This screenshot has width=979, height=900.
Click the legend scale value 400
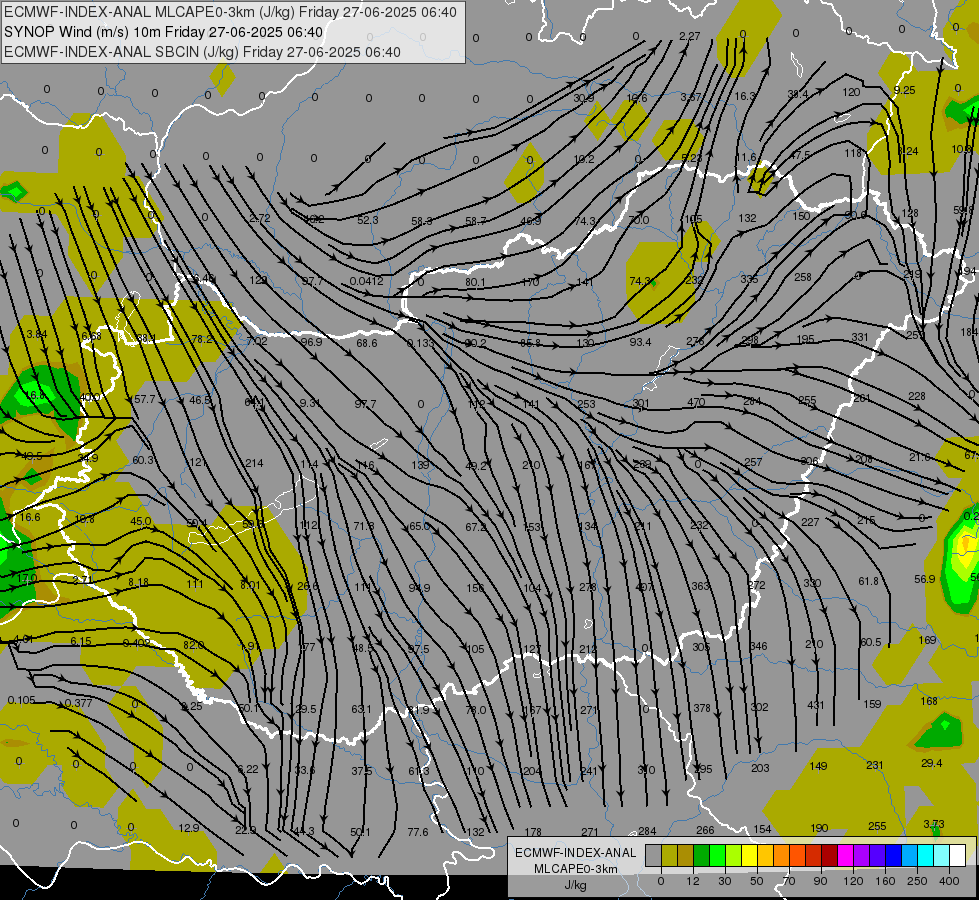click(949, 881)
